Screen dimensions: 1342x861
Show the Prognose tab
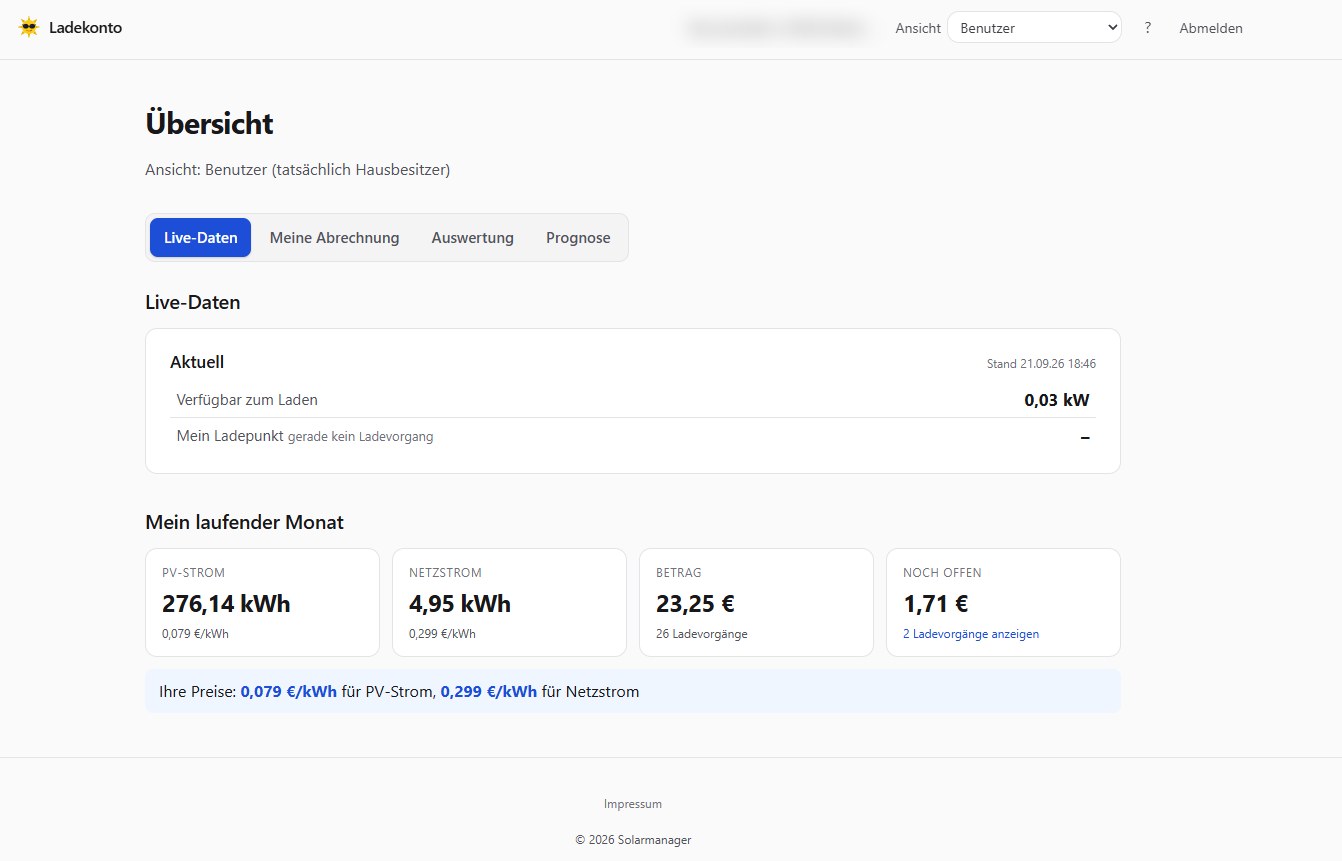tap(578, 238)
